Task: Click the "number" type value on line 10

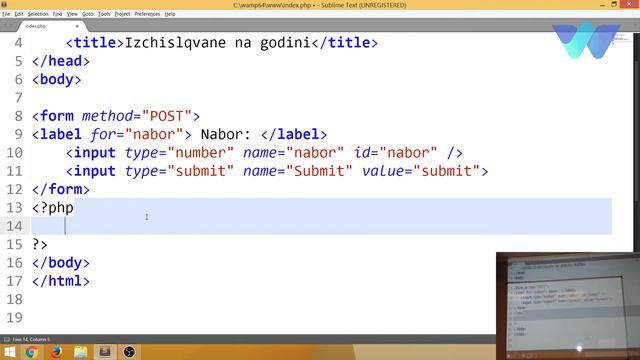Action: point(200,153)
